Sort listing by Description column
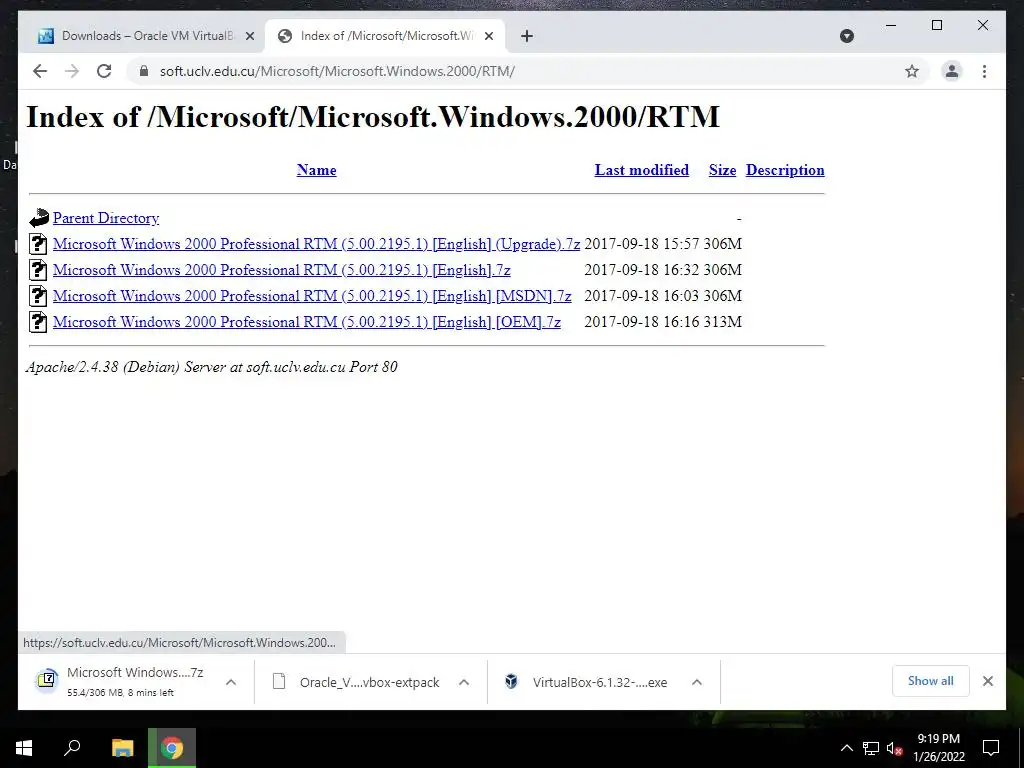Viewport: 1024px width, 768px height. pyautogui.click(x=785, y=170)
